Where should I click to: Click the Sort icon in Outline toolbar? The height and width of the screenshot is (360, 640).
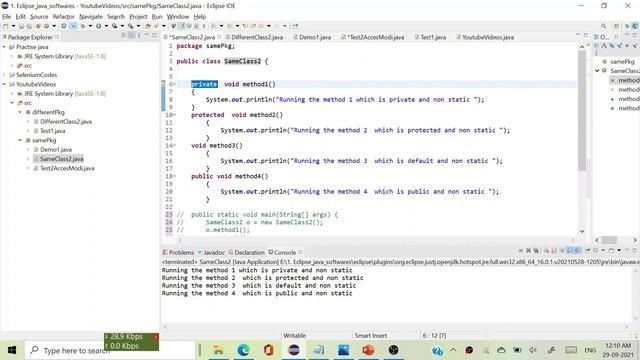coord(604,46)
